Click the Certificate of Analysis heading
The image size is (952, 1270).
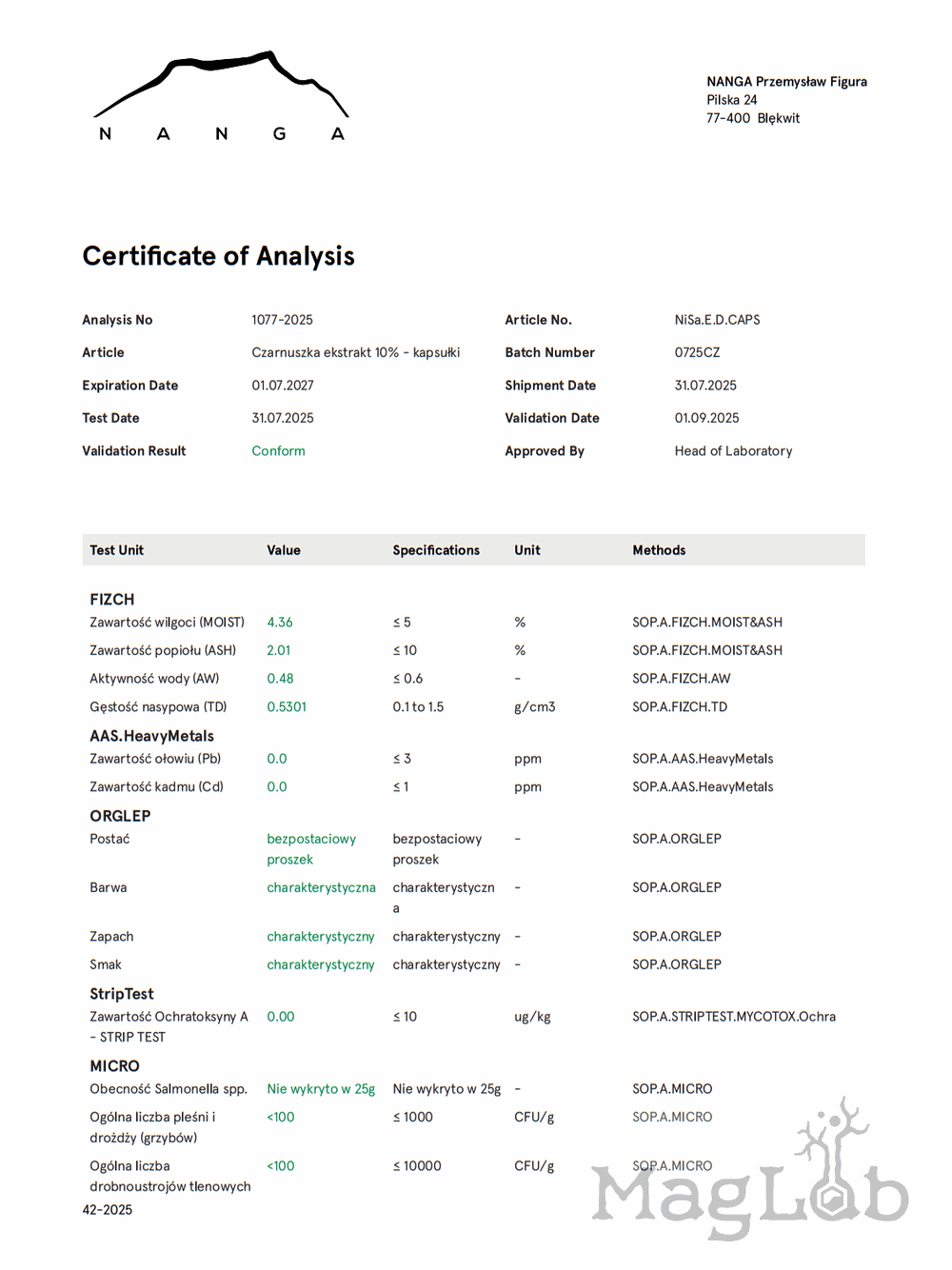(x=218, y=256)
